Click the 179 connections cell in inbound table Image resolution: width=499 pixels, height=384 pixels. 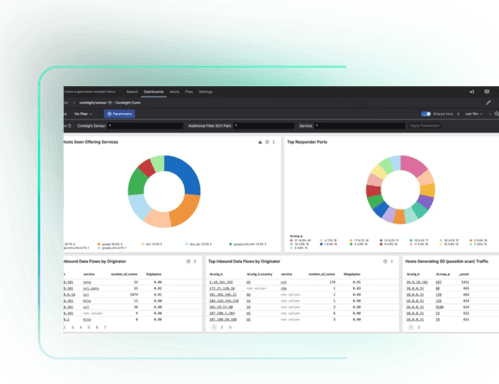(x=332, y=282)
